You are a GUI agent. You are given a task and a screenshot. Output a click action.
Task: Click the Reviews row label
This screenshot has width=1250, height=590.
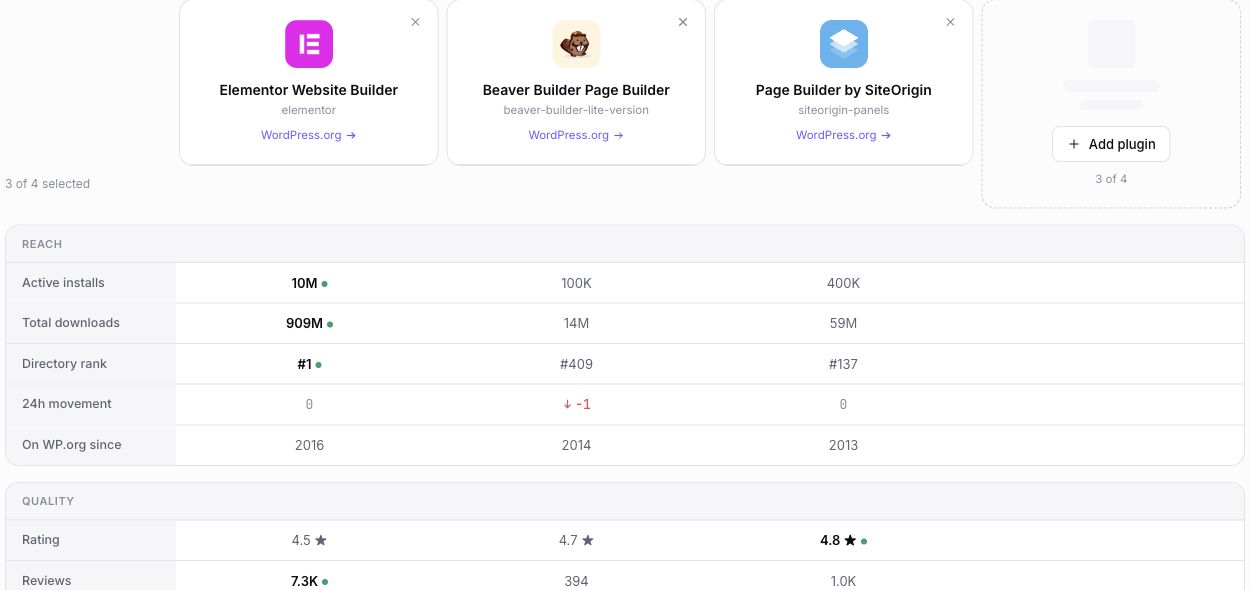click(x=47, y=581)
